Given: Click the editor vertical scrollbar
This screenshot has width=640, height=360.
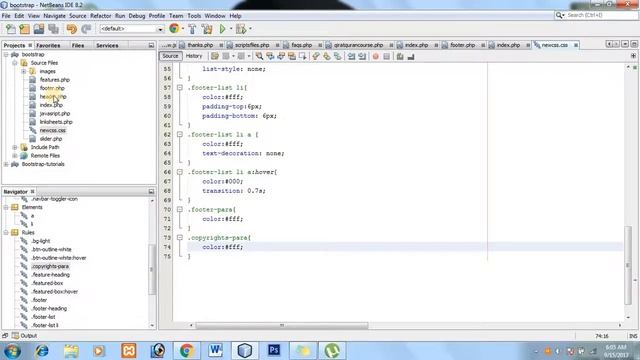Looking at the screenshot, I should click(x=628, y=265).
